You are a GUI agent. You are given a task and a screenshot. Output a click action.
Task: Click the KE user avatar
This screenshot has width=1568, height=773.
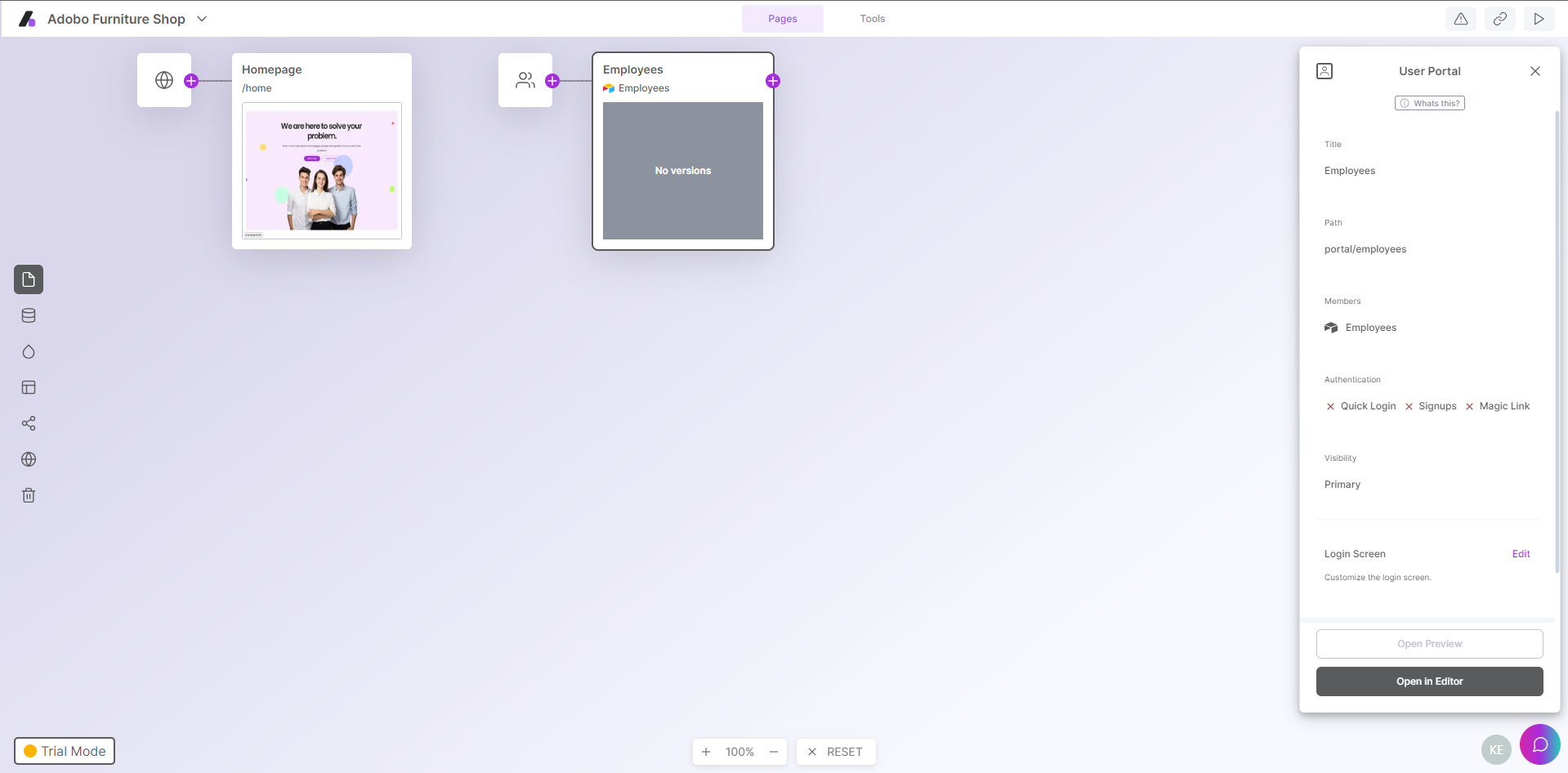[x=1497, y=749]
